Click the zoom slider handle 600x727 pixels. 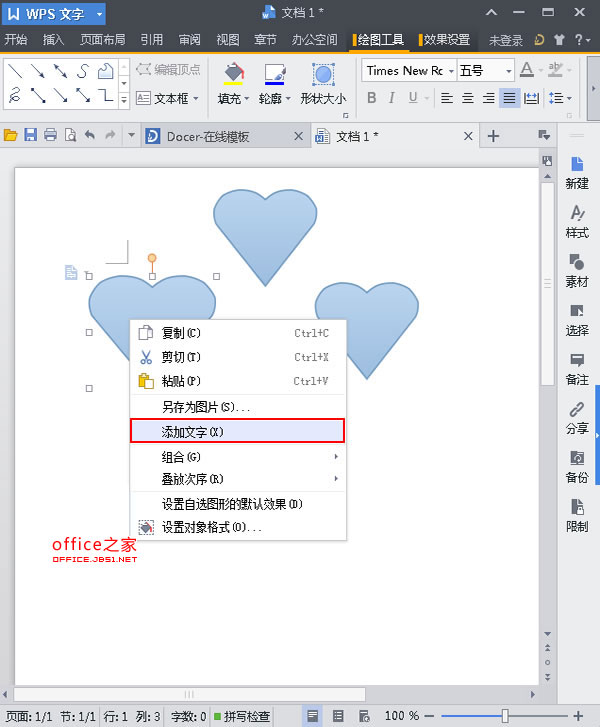point(505,716)
